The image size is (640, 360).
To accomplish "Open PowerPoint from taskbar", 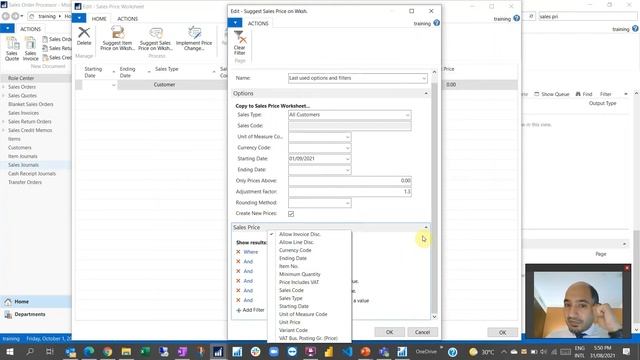I will [365, 351].
